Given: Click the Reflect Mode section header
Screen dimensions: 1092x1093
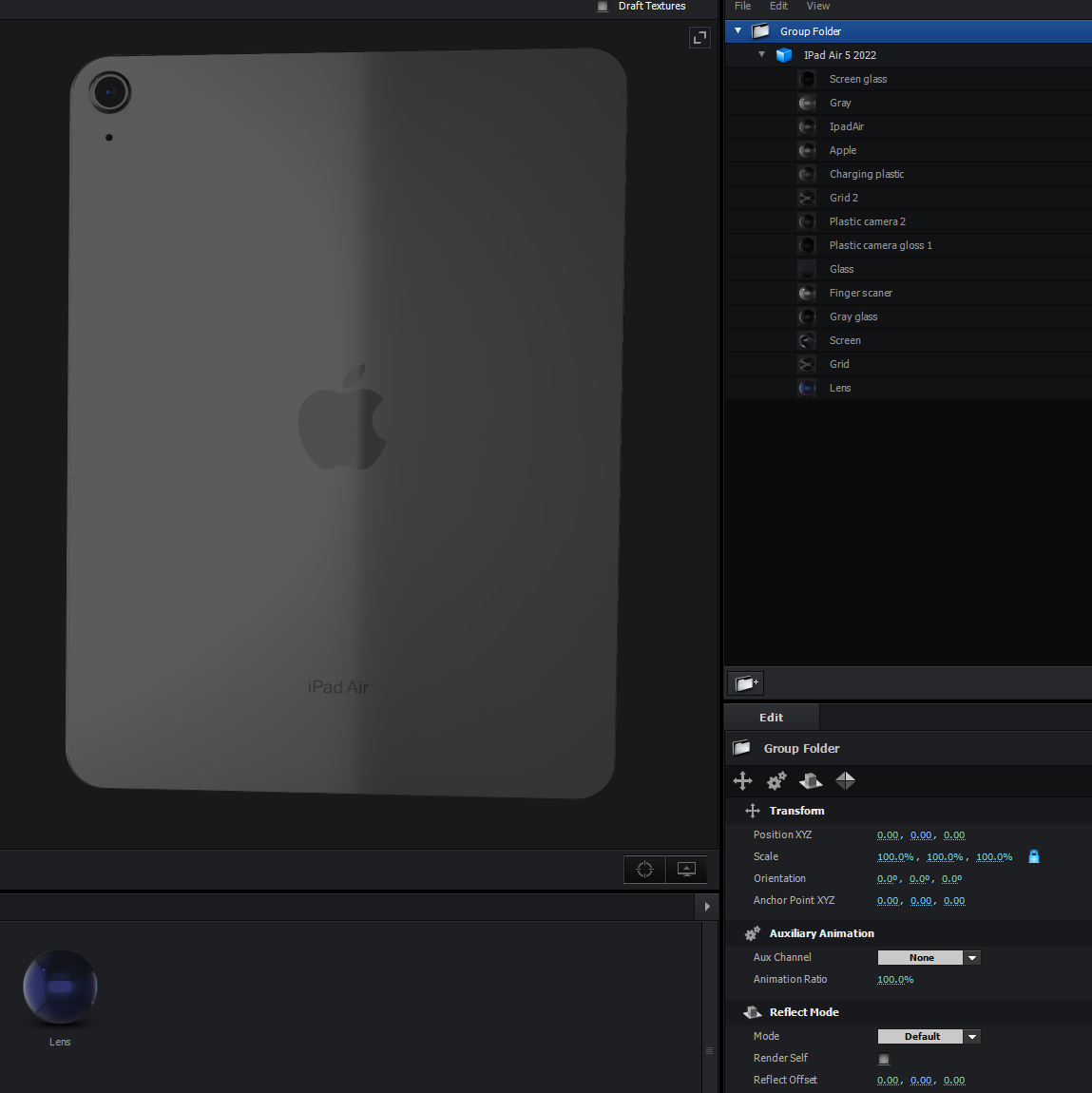Looking at the screenshot, I should 908,1012.
